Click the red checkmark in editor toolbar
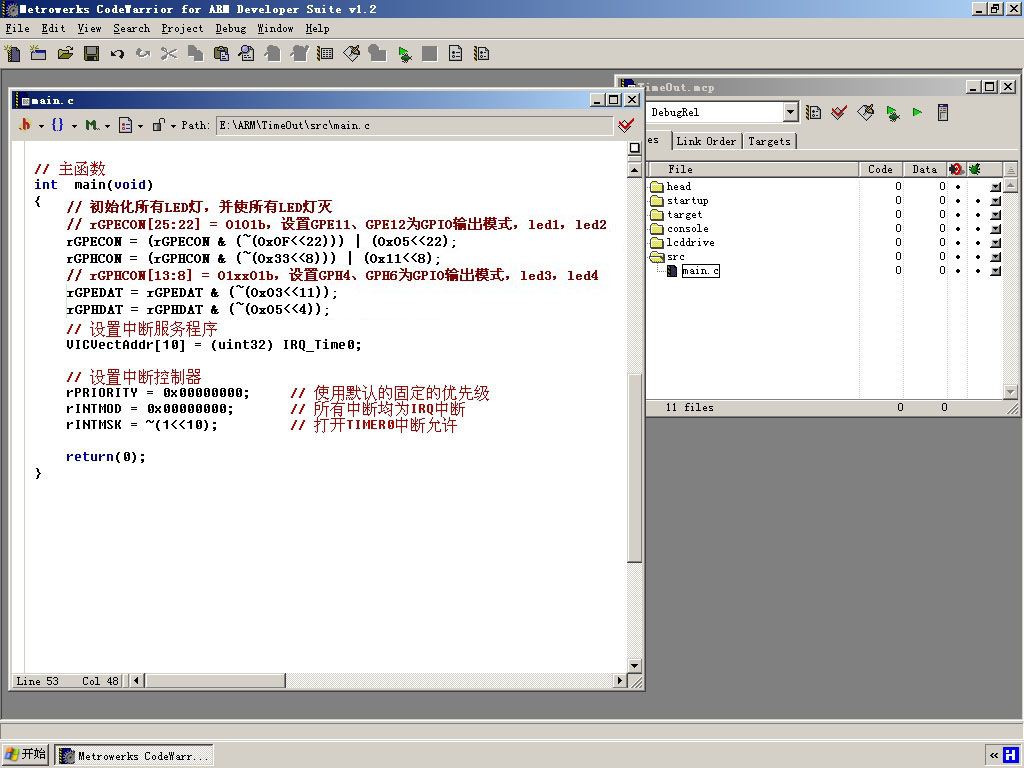Viewport: 1024px width, 768px height. point(626,125)
